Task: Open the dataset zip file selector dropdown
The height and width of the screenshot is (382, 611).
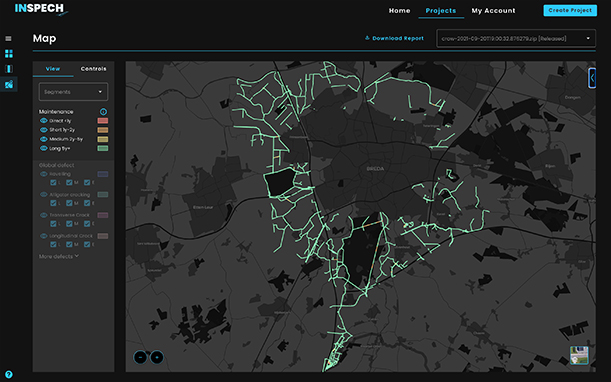Action: [x=516, y=39]
